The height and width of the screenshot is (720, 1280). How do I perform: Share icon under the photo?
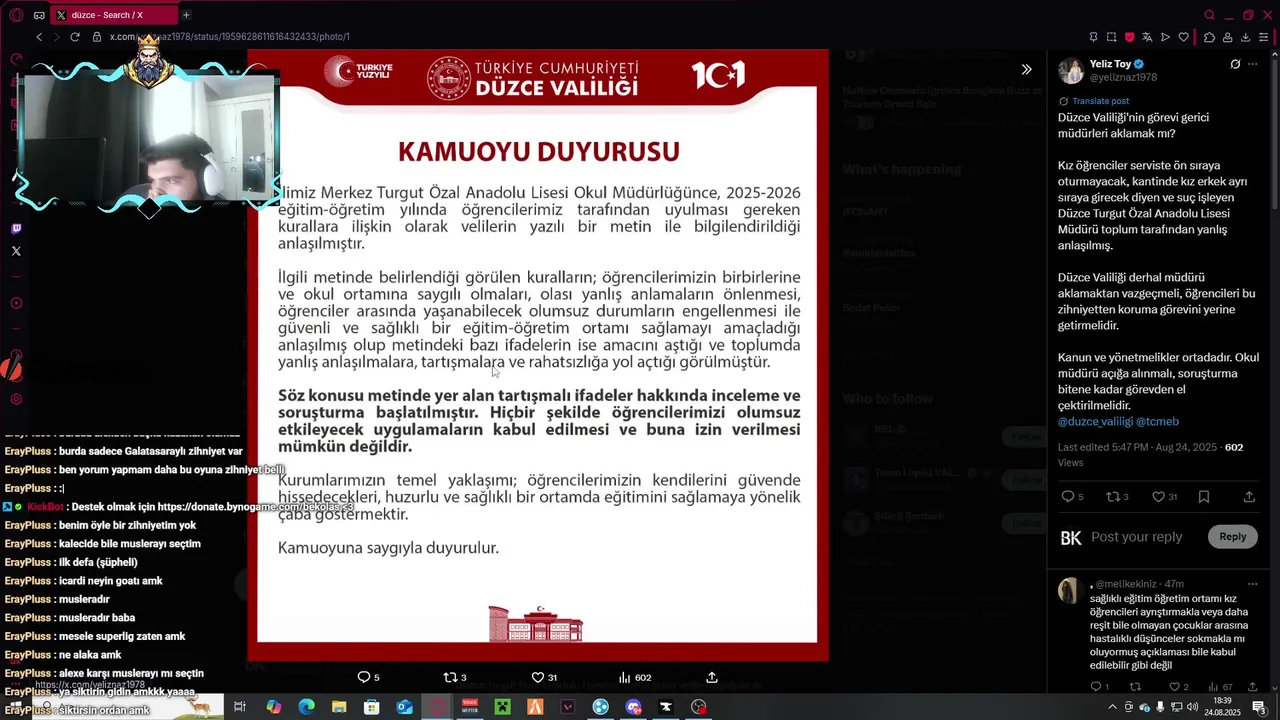tap(712, 677)
